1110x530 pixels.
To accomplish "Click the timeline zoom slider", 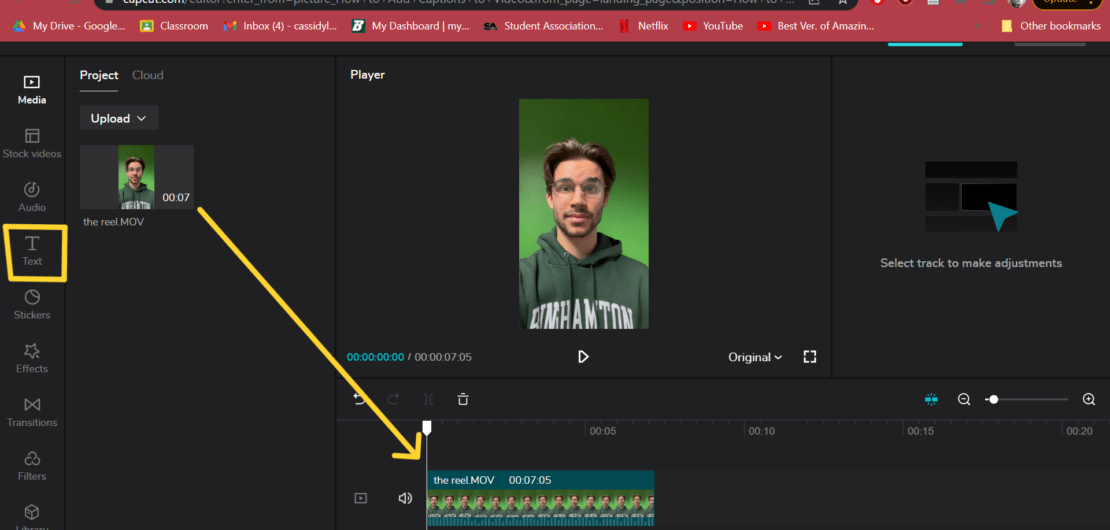I will (1026, 399).
